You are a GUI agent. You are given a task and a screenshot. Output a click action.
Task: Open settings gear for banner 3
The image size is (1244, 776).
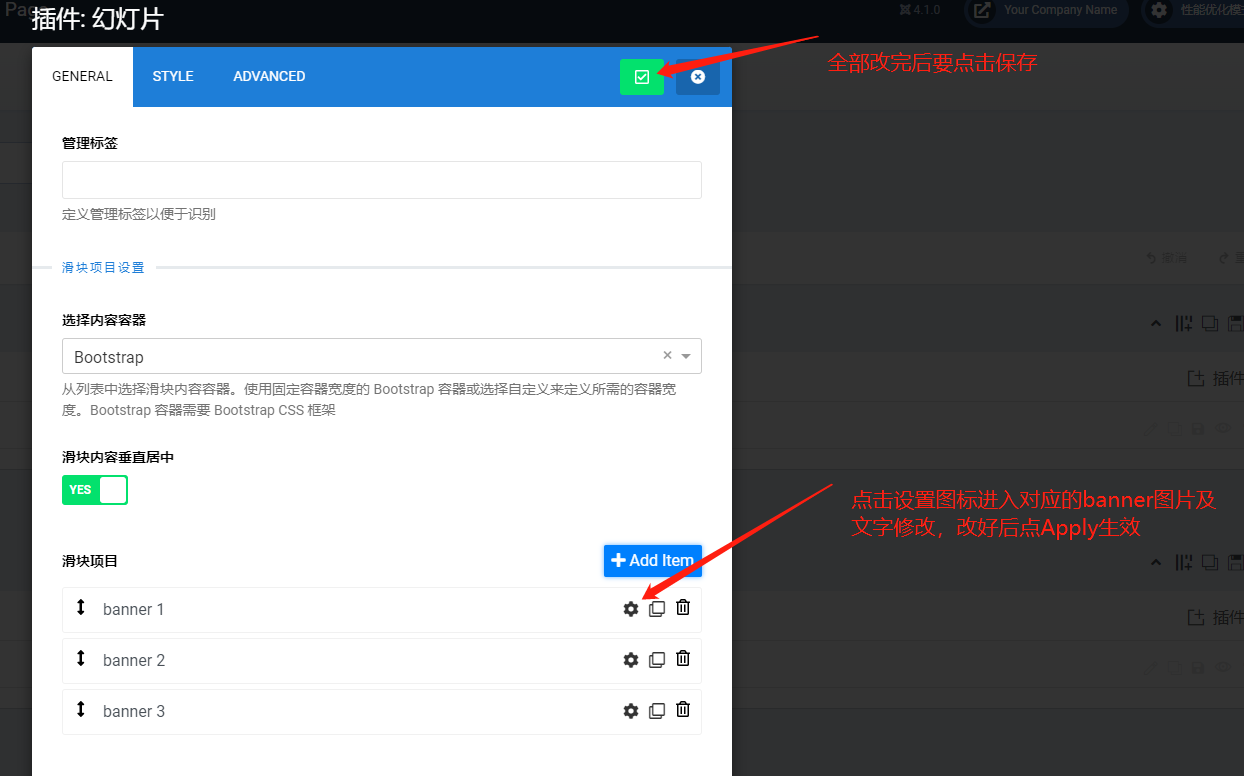point(631,711)
